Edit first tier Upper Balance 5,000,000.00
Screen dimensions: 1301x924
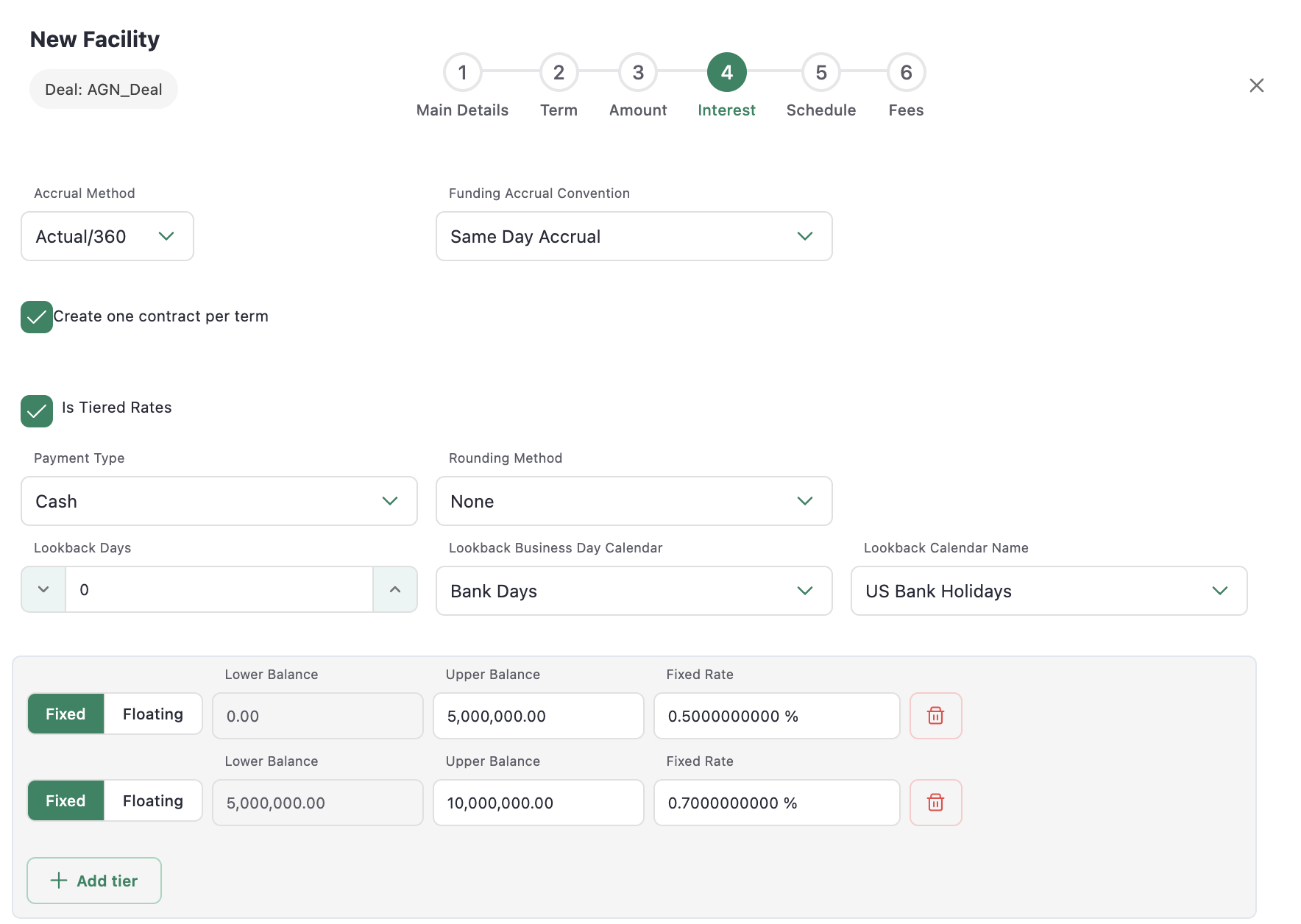tap(539, 716)
